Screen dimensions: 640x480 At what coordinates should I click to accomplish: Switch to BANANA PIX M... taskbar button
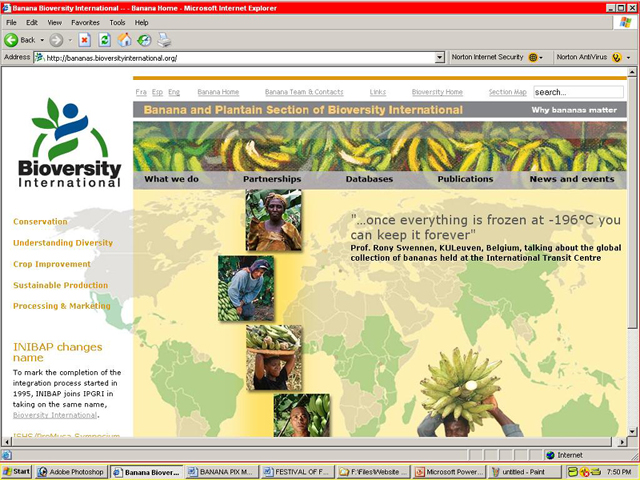pos(222,472)
